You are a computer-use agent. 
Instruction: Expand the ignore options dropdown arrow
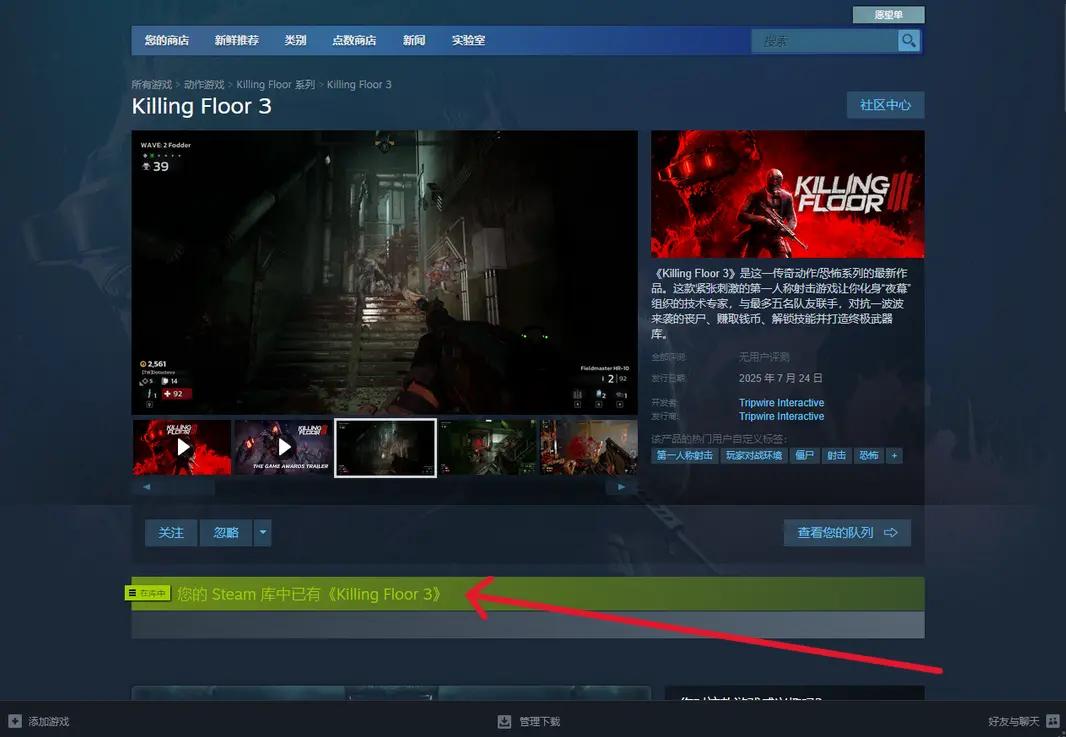click(263, 533)
